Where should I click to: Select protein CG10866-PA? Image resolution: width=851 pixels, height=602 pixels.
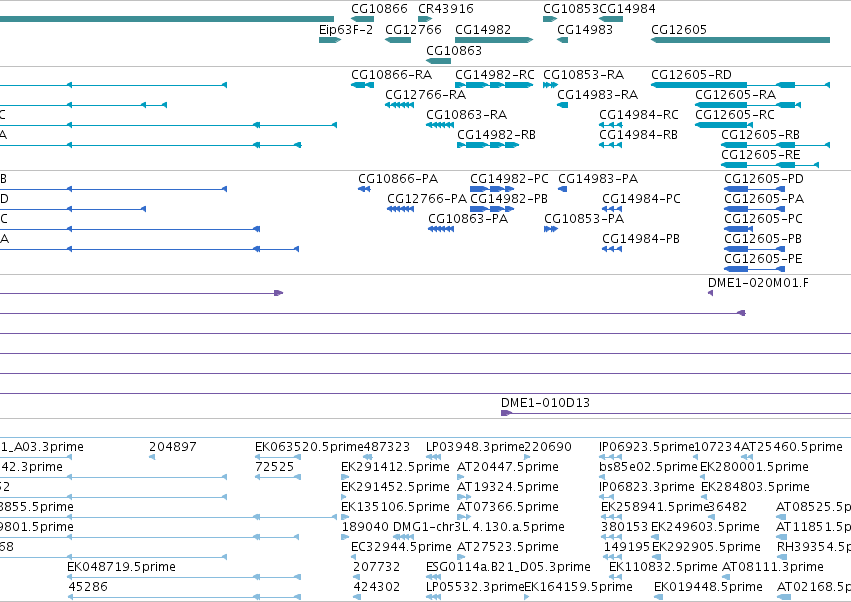pyautogui.click(x=398, y=179)
